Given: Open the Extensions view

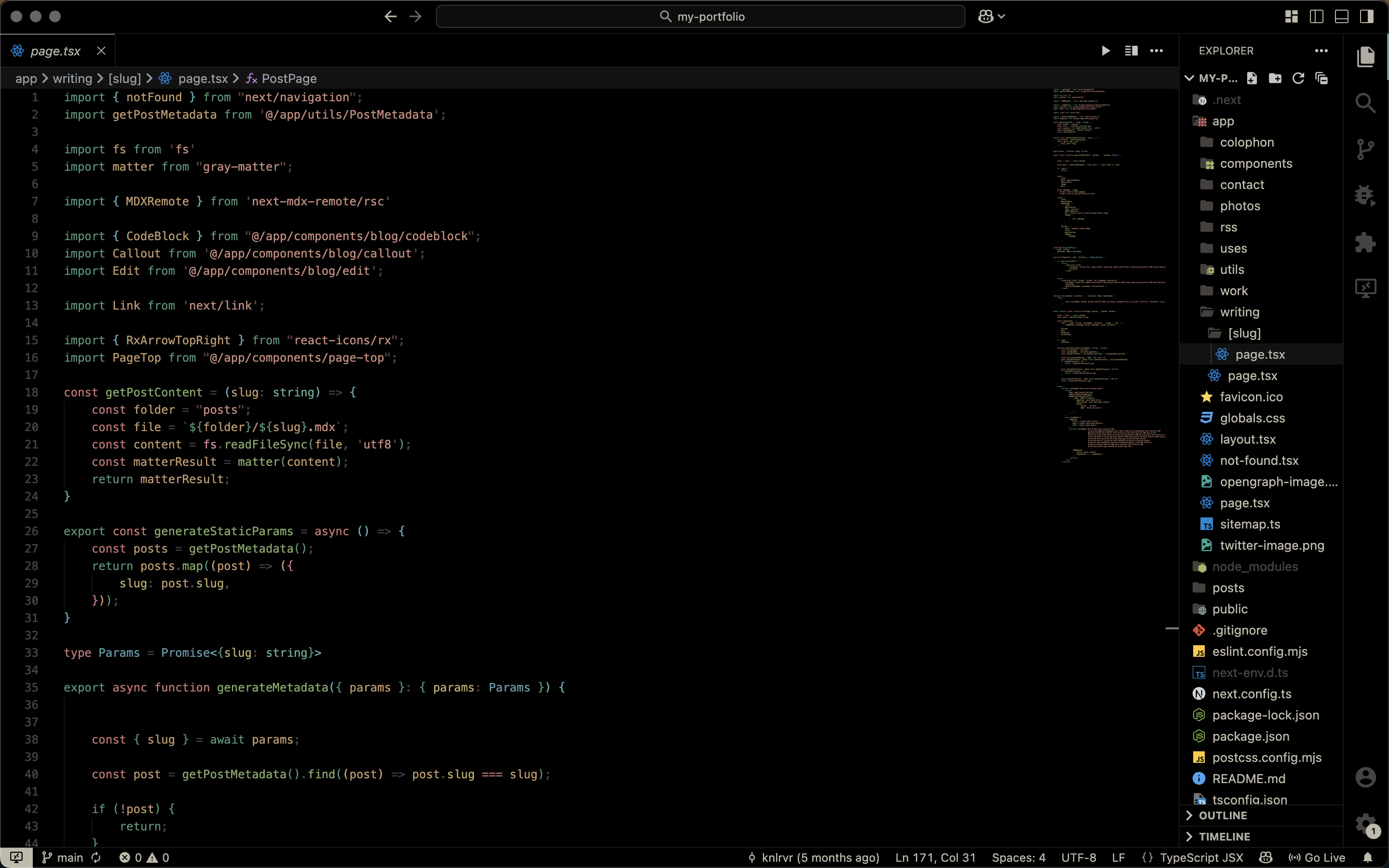Looking at the screenshot, I should [1365, 242].
